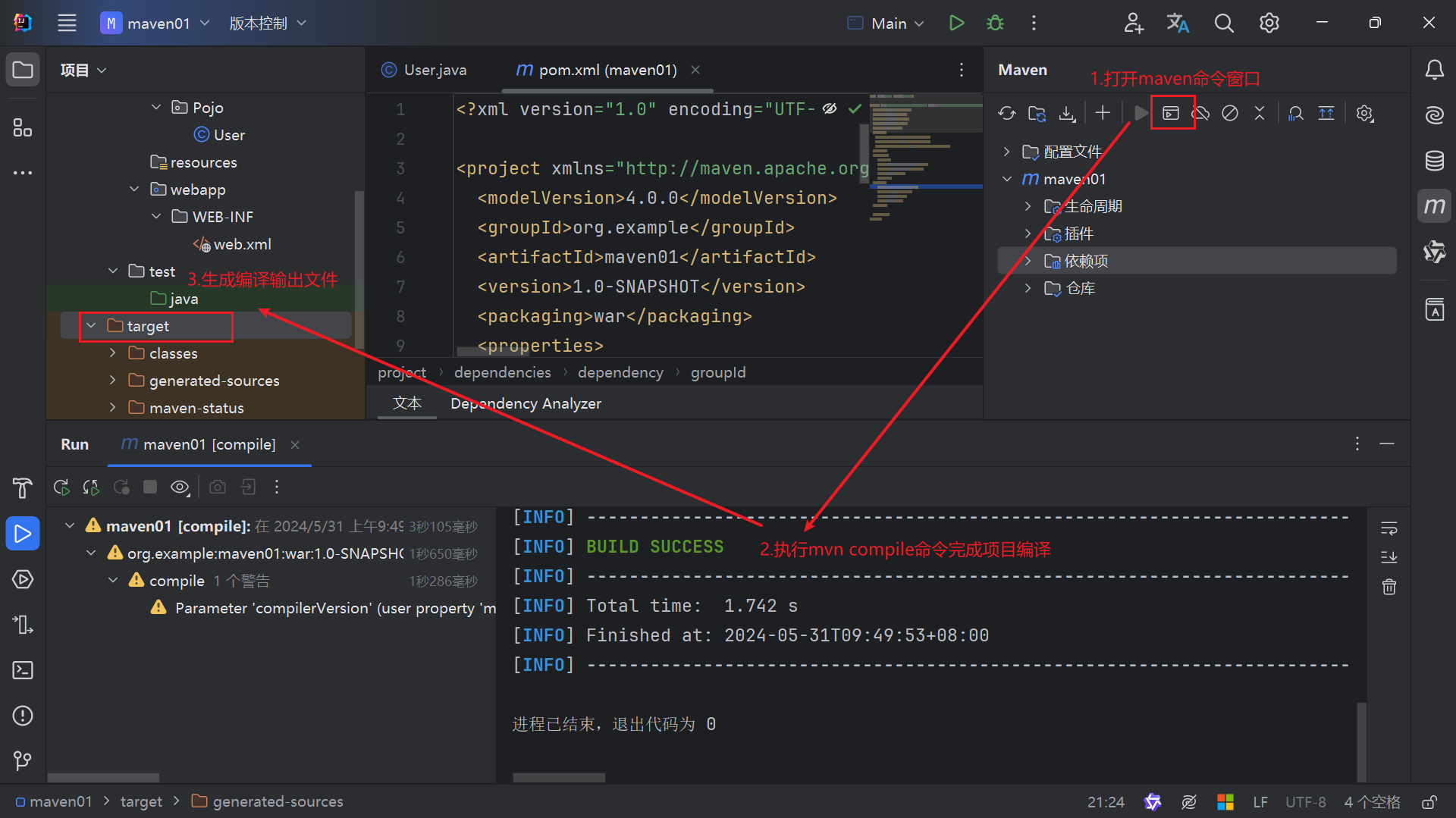The height and width of the screenshot is (818, 1456).
Task: Reload all Maven projects
Action: 1007,113
